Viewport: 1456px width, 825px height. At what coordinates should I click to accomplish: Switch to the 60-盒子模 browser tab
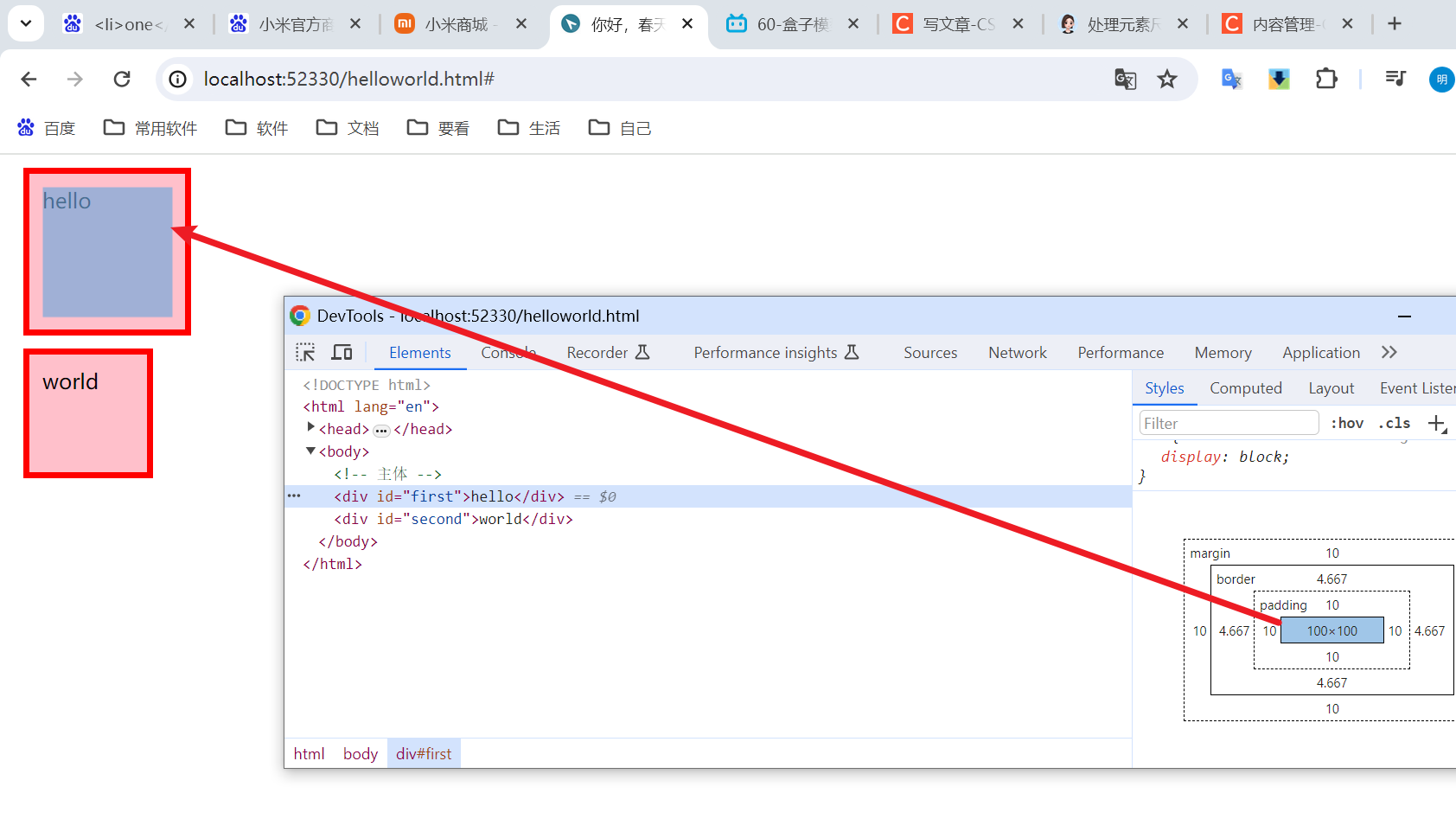(793, 24)
